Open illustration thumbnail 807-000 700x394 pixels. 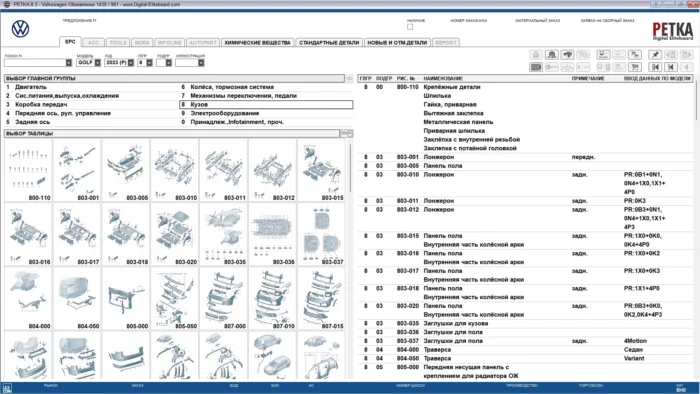tap(224, 299)
